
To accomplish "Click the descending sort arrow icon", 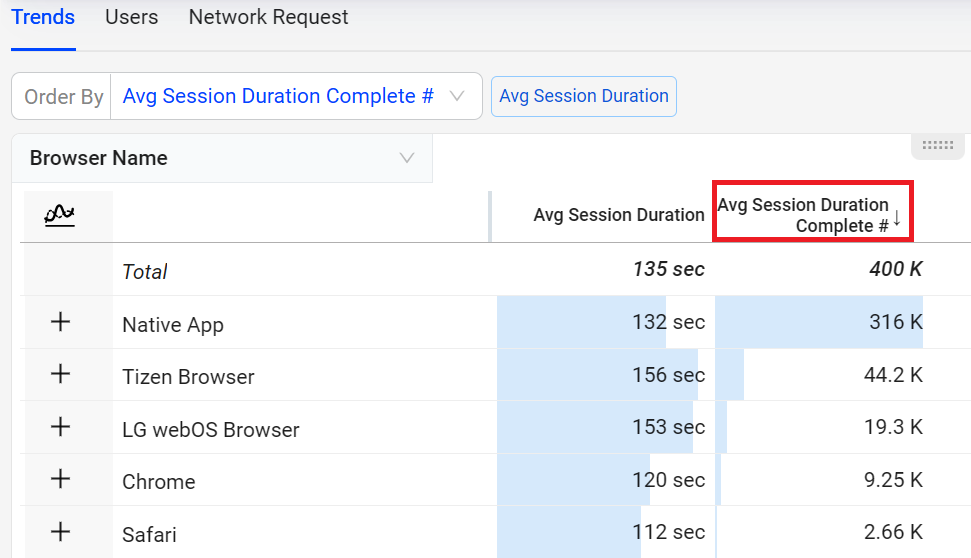I will point(897,219).
